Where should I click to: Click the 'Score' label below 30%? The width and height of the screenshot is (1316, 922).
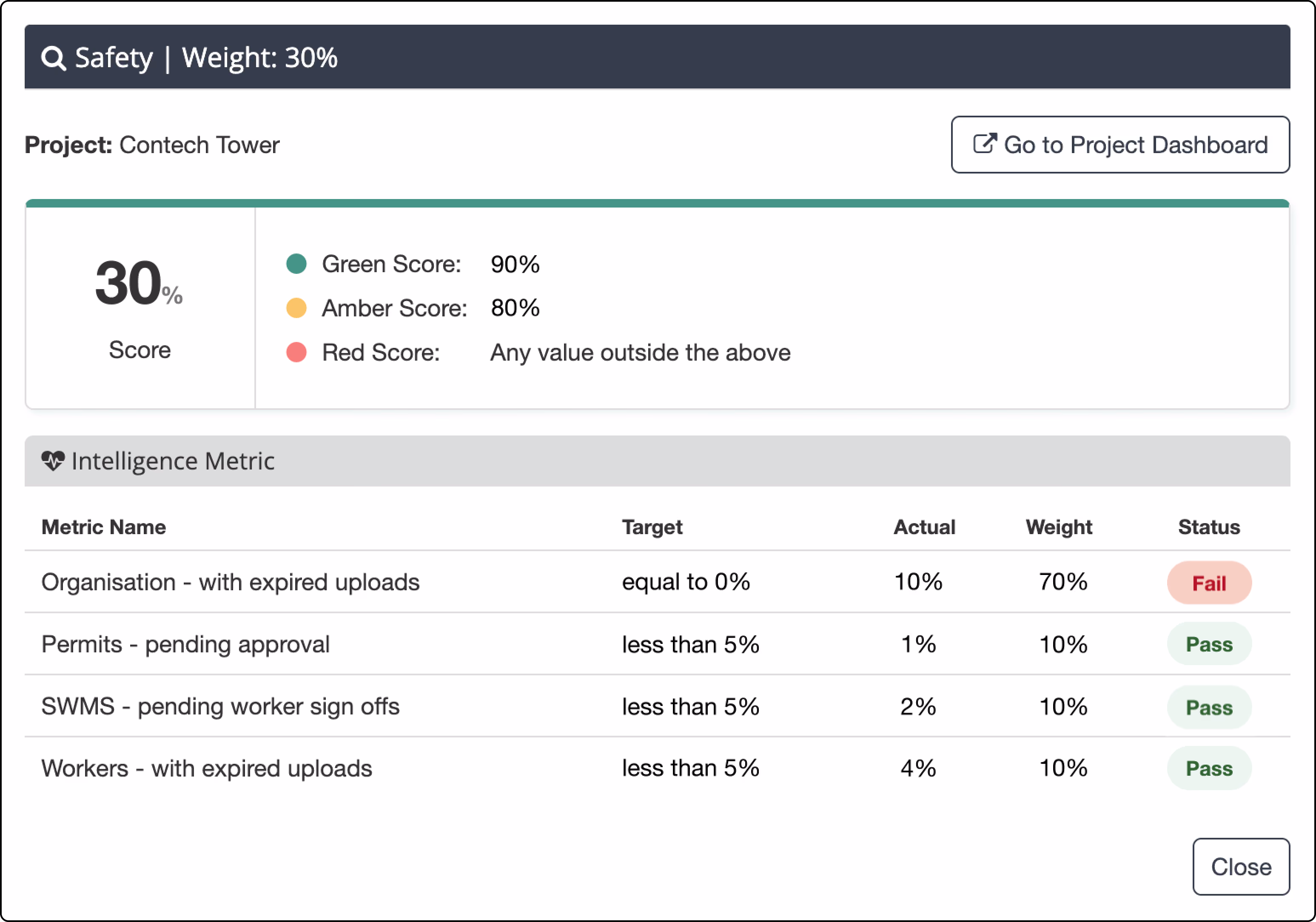point(140,350)
